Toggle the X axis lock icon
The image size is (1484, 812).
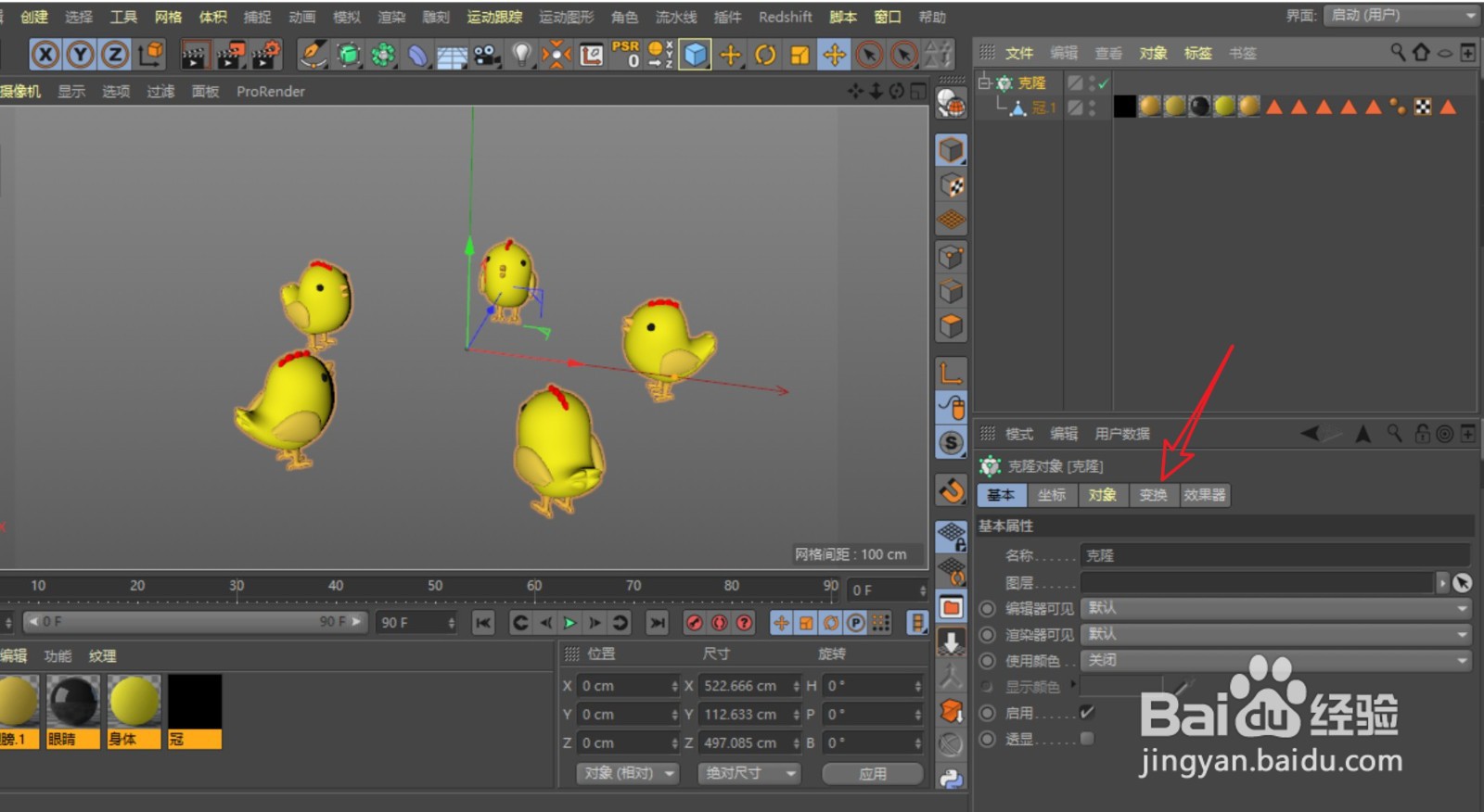point(45,56)
